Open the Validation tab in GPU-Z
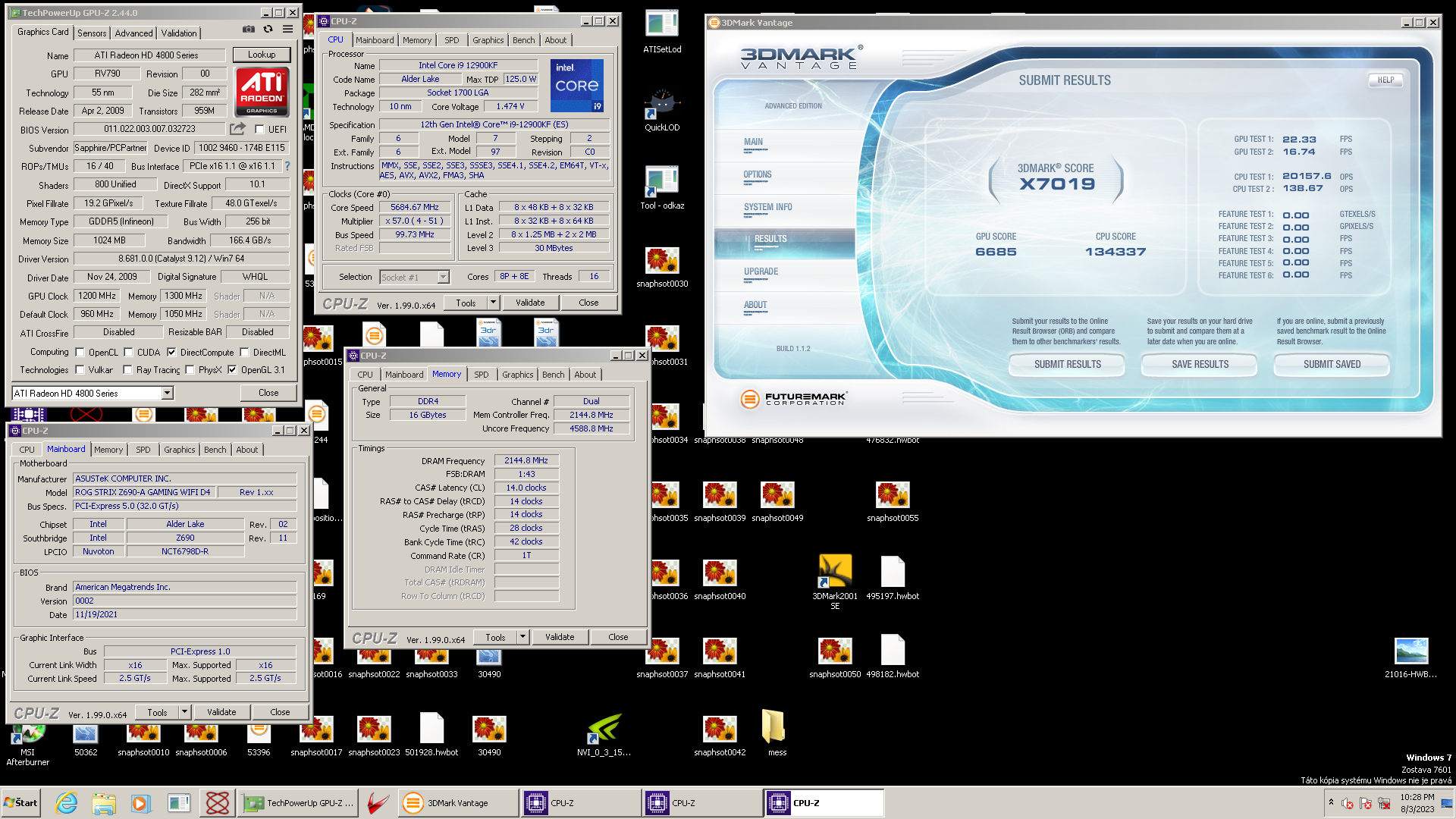The width and height of the screenshot is (1456, 819). (179, 33)
